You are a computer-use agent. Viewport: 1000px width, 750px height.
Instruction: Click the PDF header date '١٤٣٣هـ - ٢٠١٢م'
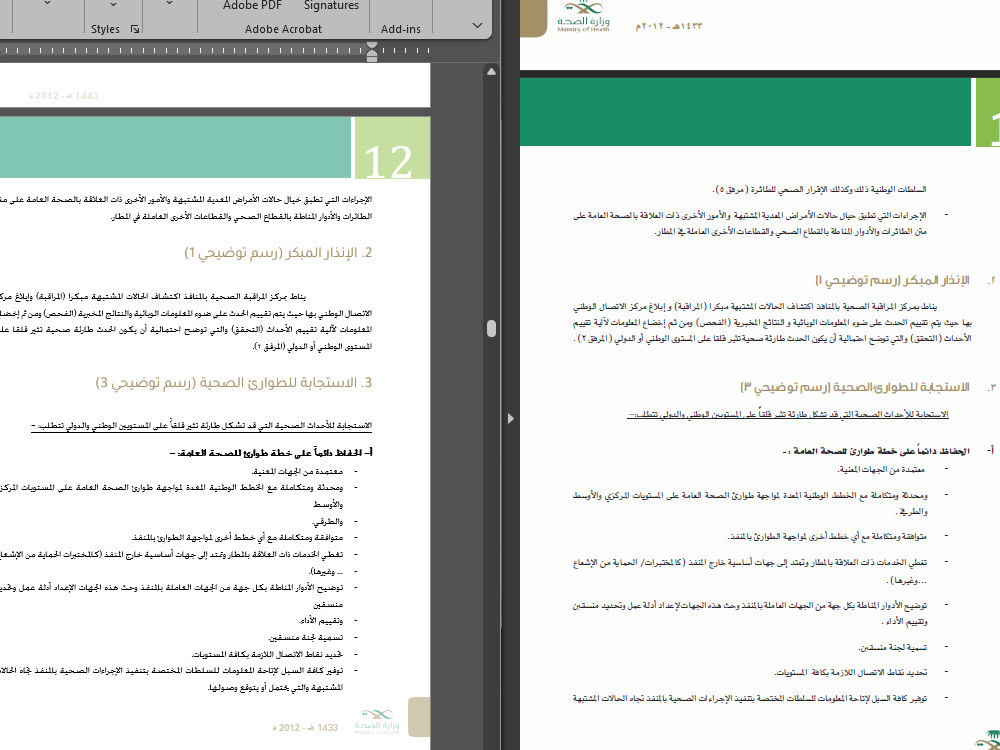668,26
